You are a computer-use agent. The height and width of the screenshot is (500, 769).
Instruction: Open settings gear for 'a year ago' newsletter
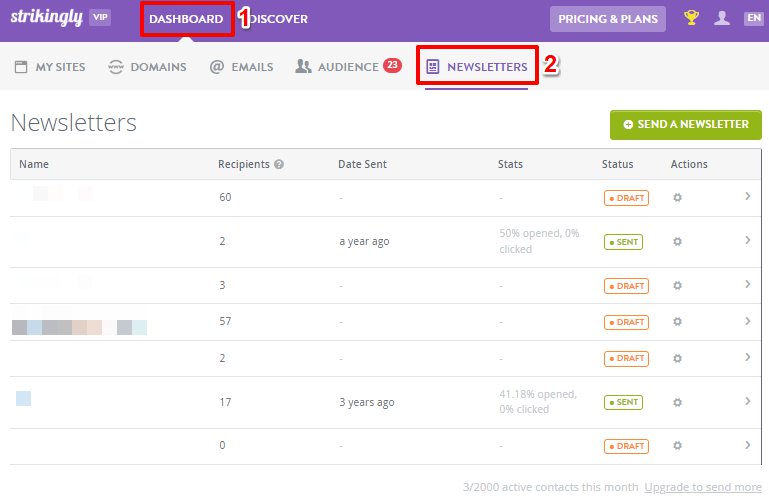[677, 242]
